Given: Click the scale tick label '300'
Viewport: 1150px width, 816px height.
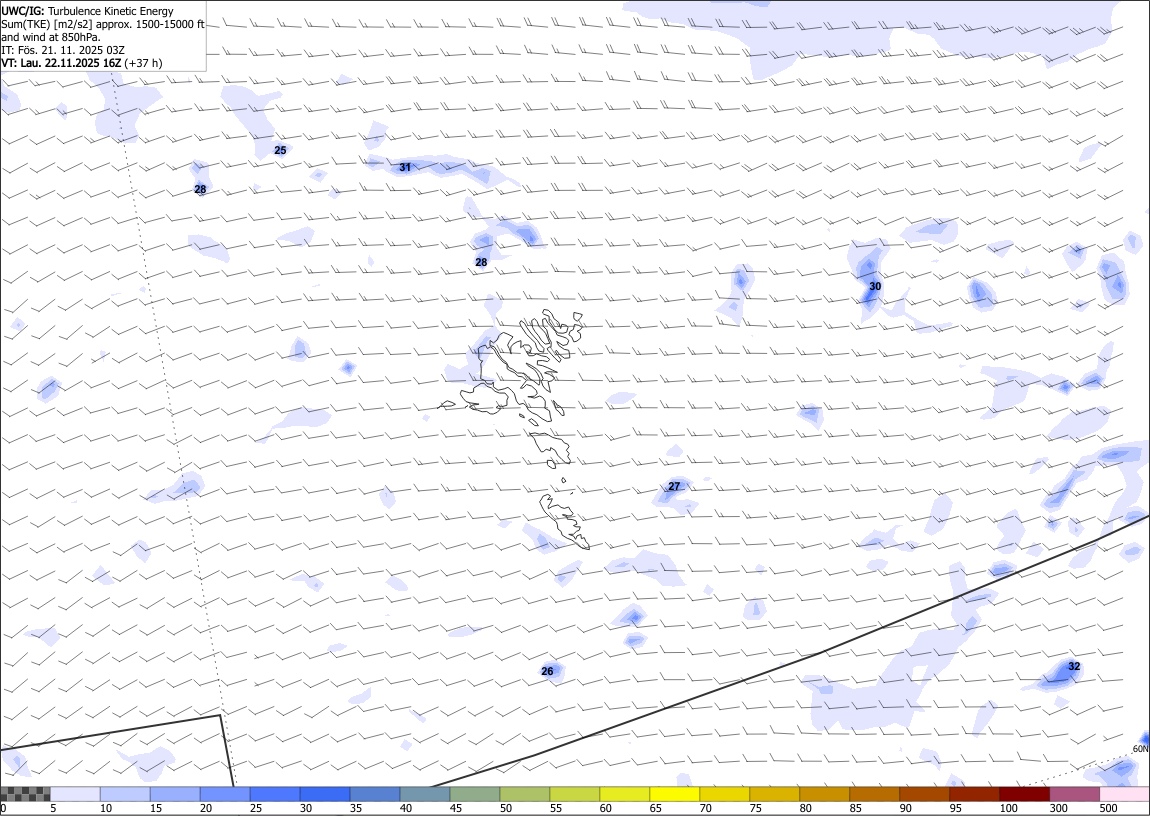Looking at the screenshot, I should click(x=1058, y=808).
